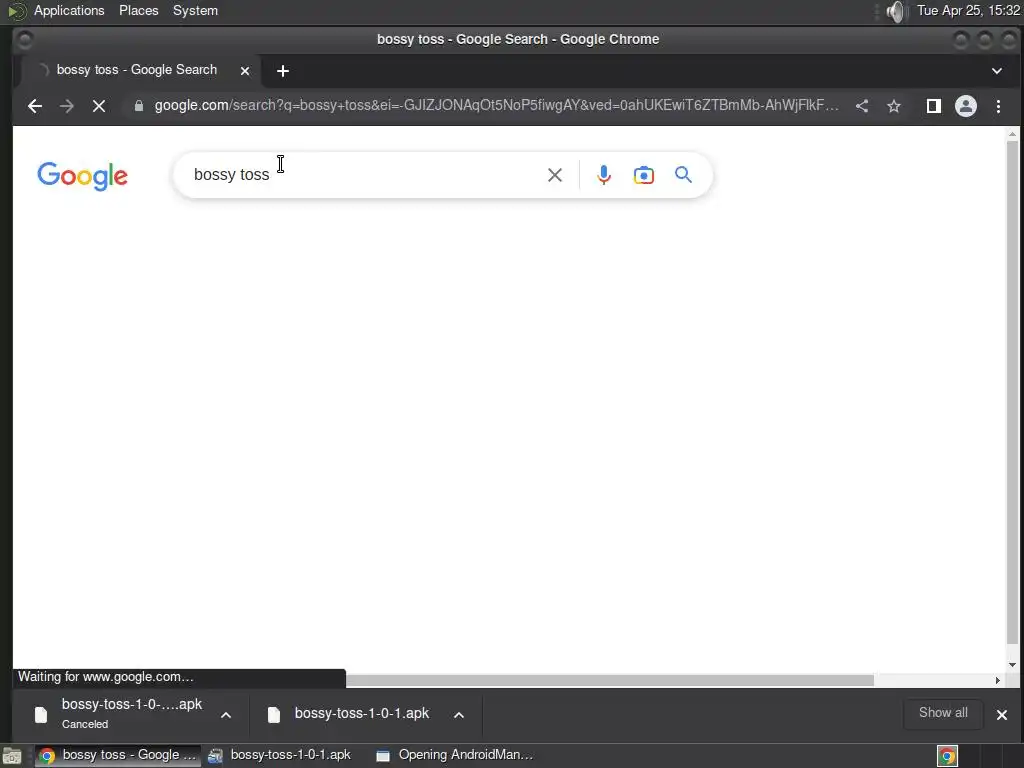1024x768 pixels.
Task: Switch to bossy-toss-1-0-1.apk taskbar window
Action: pyautogui.click(x=280, y=755)
